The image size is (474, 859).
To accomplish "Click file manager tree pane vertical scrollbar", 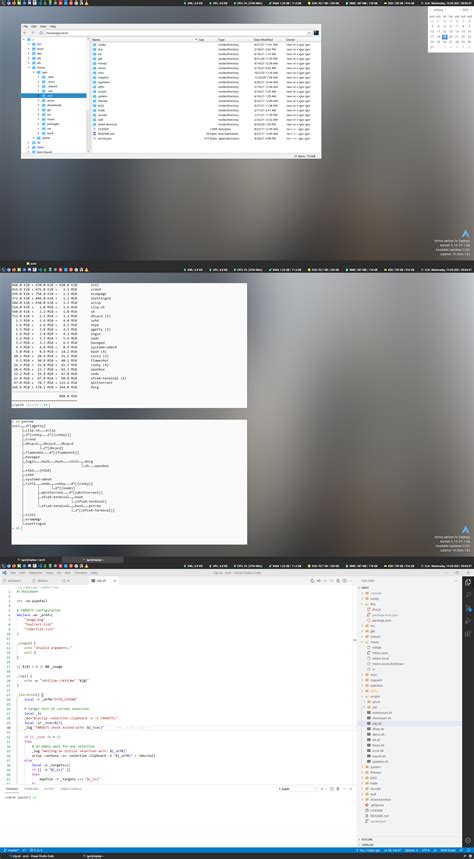I will [88, 96].
